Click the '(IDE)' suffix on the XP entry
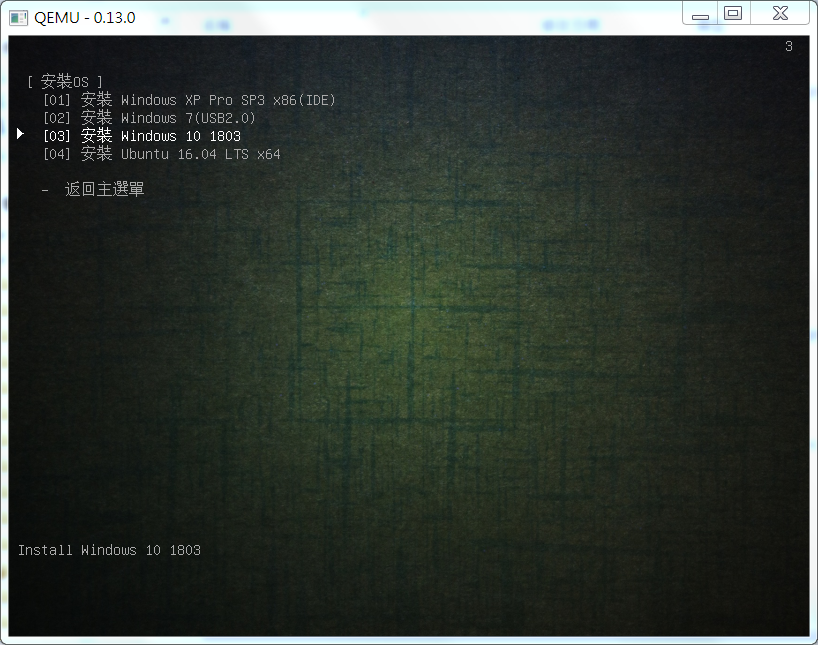The height and width of the screenshot is (645, 818). point(316,100)
